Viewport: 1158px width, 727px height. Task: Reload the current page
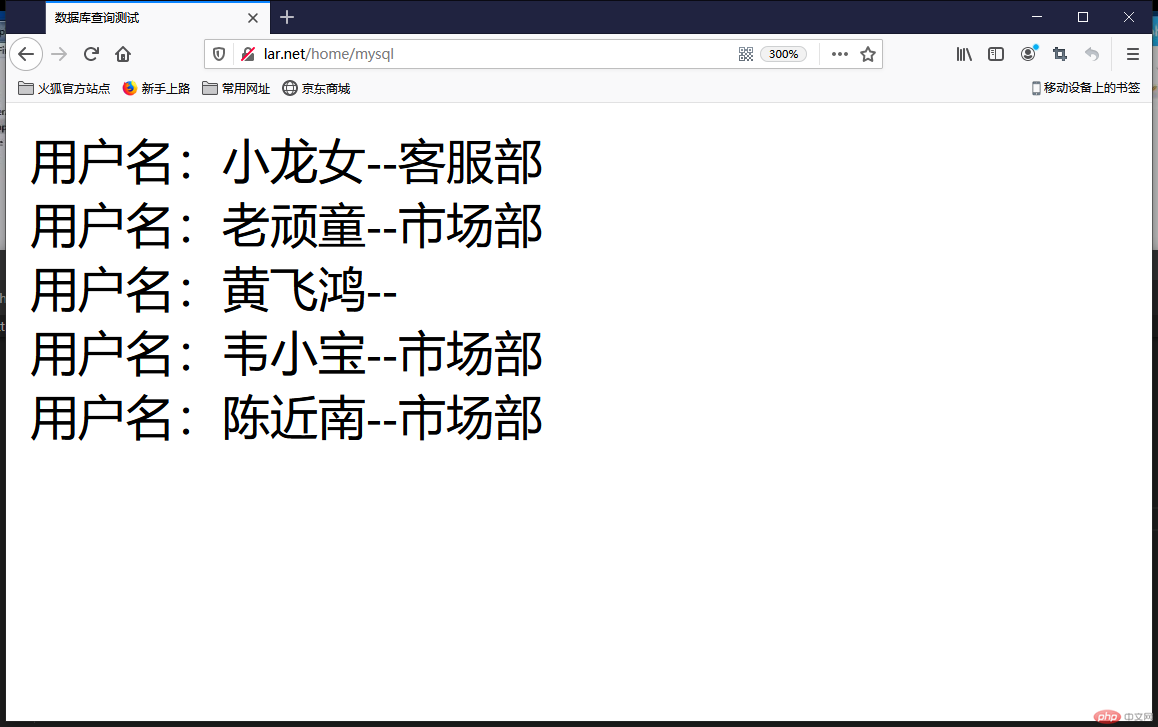[x=91, y=54]
